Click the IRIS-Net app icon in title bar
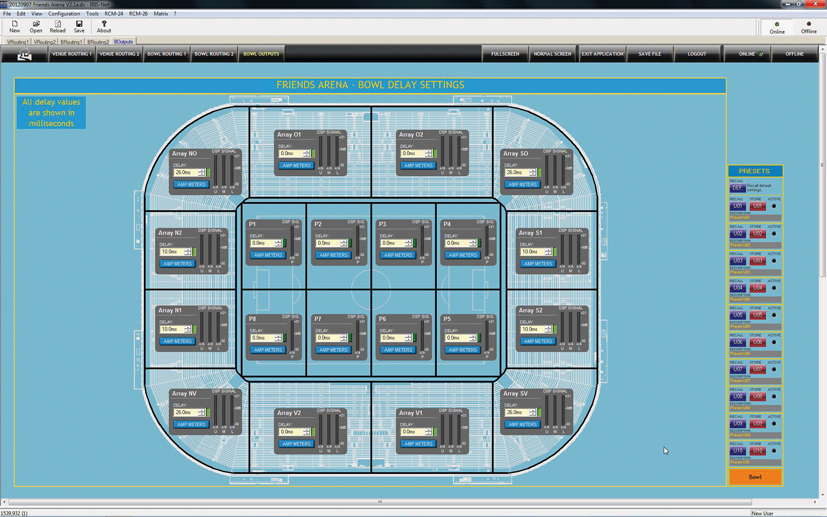This screenshot has width=827, height=517. (4, 4)
